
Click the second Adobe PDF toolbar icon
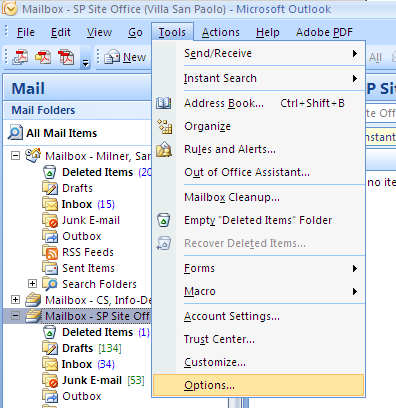43,57
